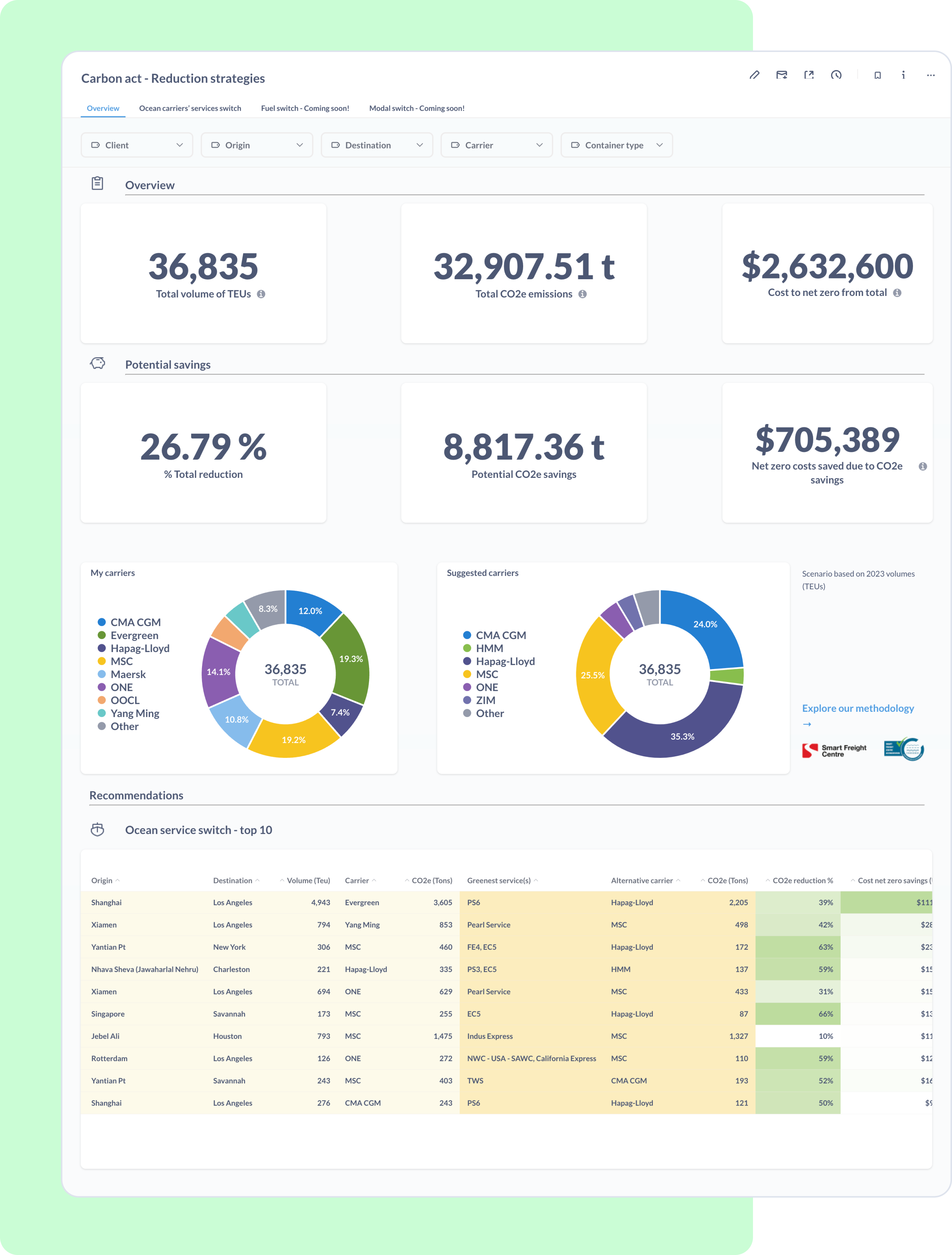952x1255 pixels.
Task: Open the three-dots more menu
Action: click(x=930, y=75)
